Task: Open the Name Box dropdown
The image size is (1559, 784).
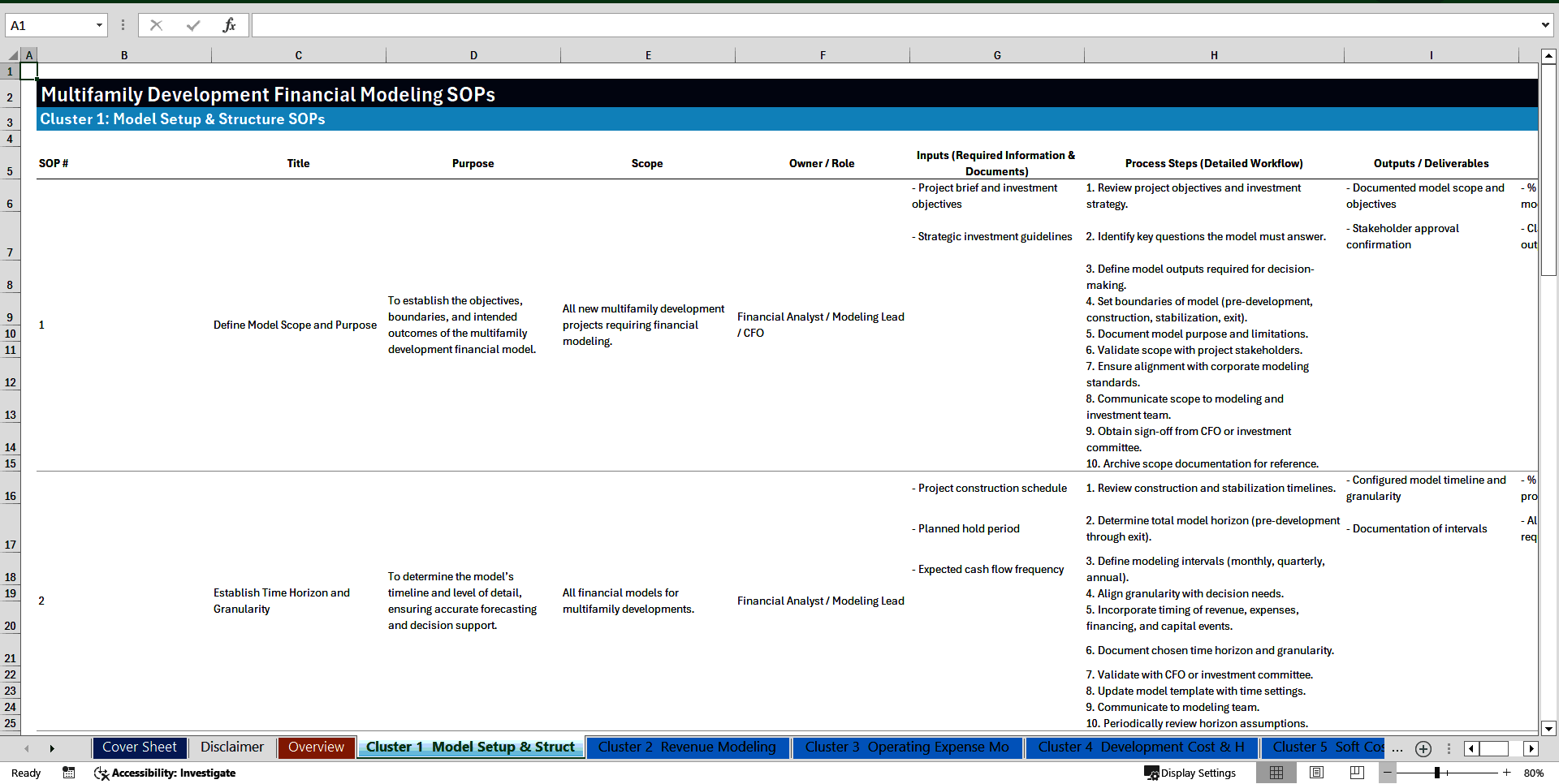Action: pos(99,24)
